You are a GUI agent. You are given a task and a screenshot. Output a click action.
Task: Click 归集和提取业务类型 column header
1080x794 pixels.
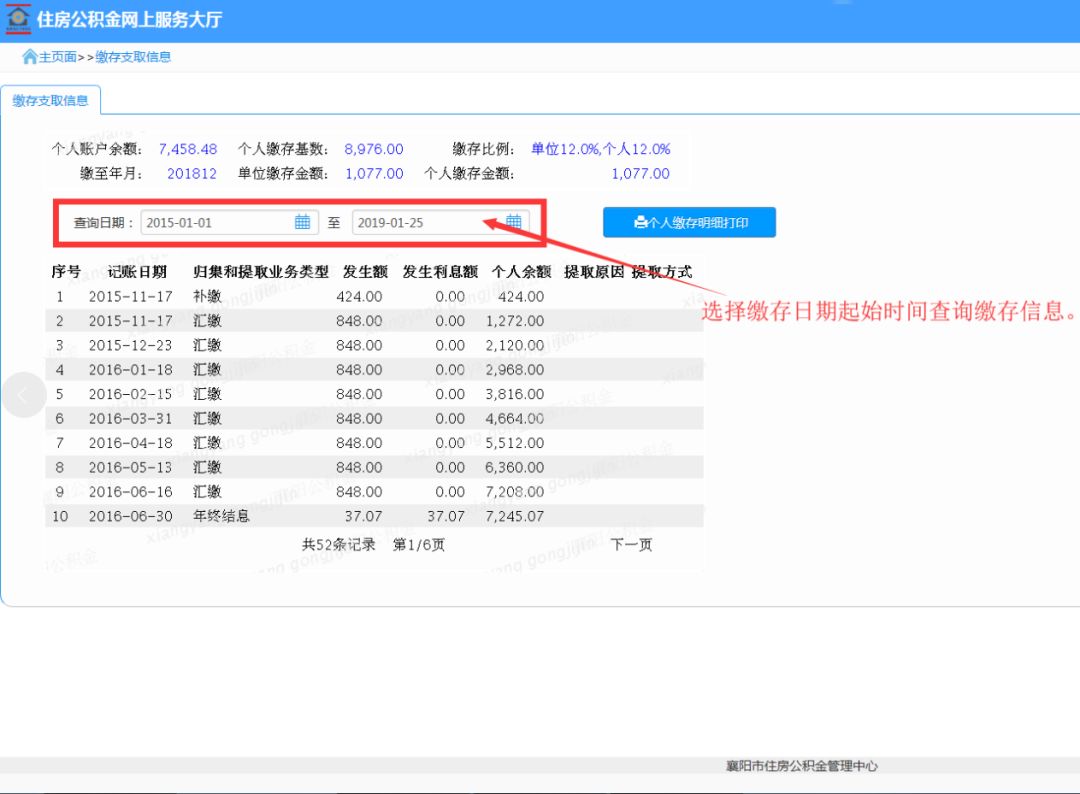tap(261, 271)
